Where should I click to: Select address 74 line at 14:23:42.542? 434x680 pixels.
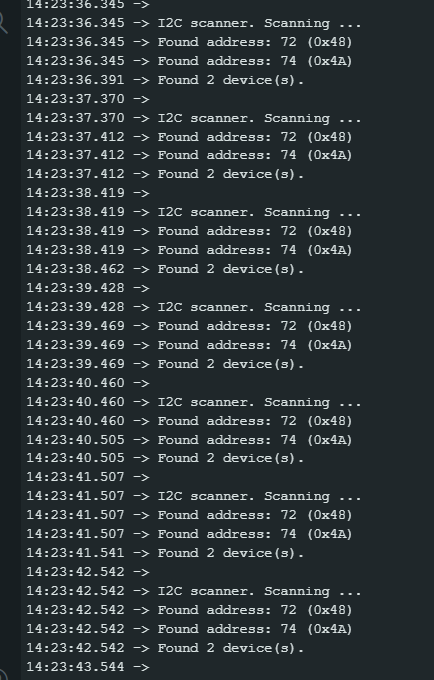[189, 629]
